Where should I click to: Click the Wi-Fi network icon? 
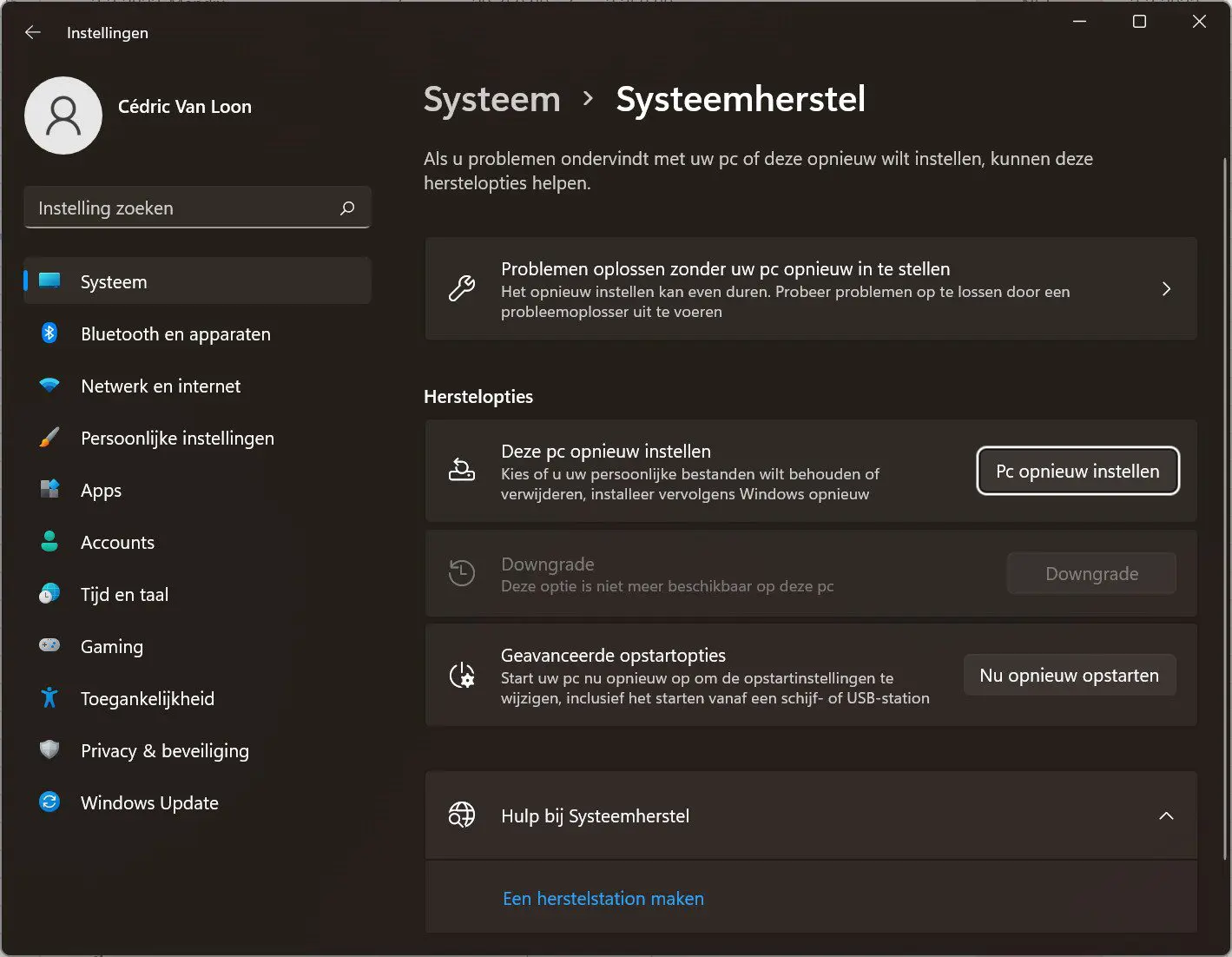click(49, 385)
